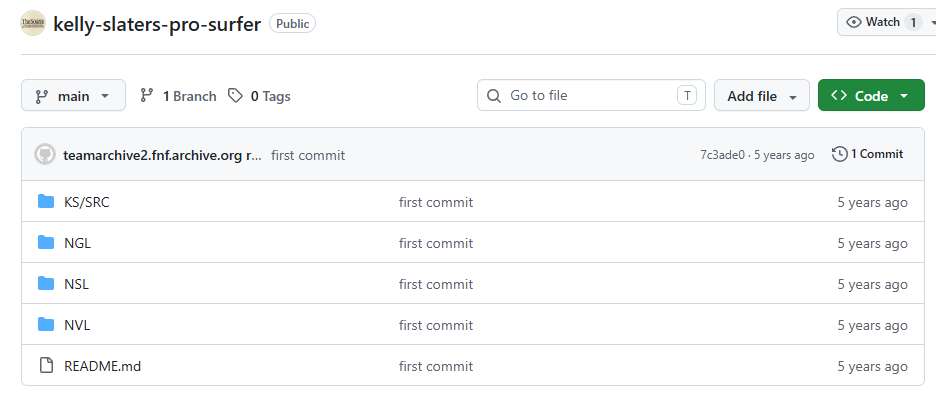Open 'first commit' message in README.md row

click(436, 366)
